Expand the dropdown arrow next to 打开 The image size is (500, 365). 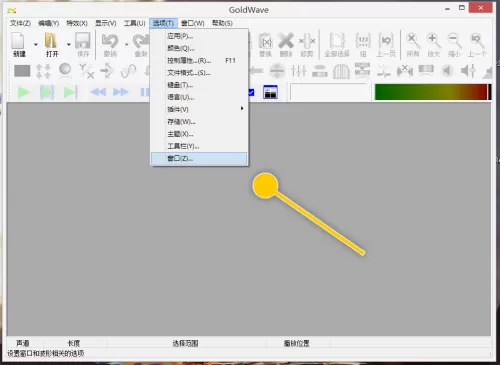pos(69,44)
